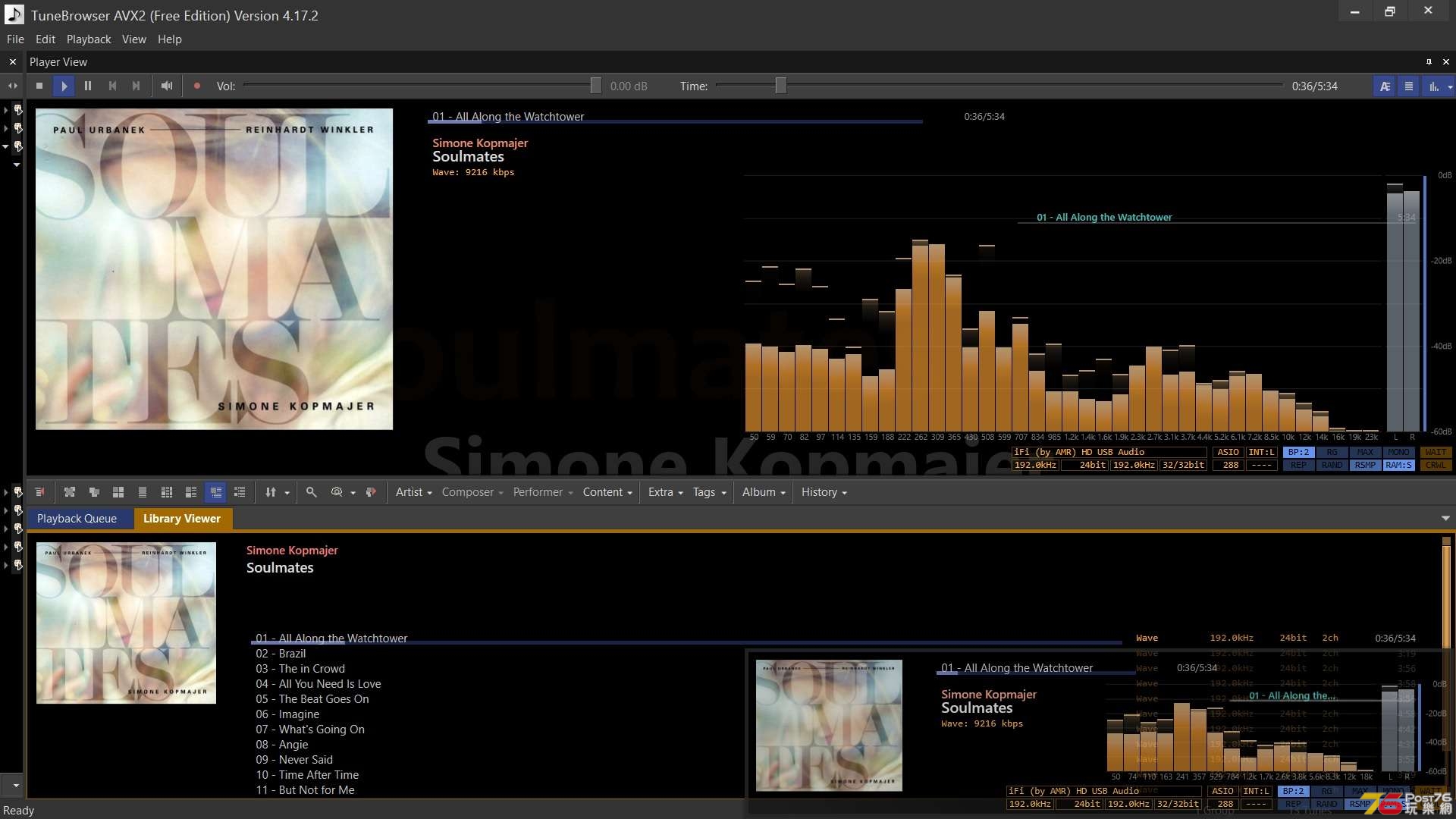
Task: Toggle the MONO indicator
Action: click(1398, 452)
